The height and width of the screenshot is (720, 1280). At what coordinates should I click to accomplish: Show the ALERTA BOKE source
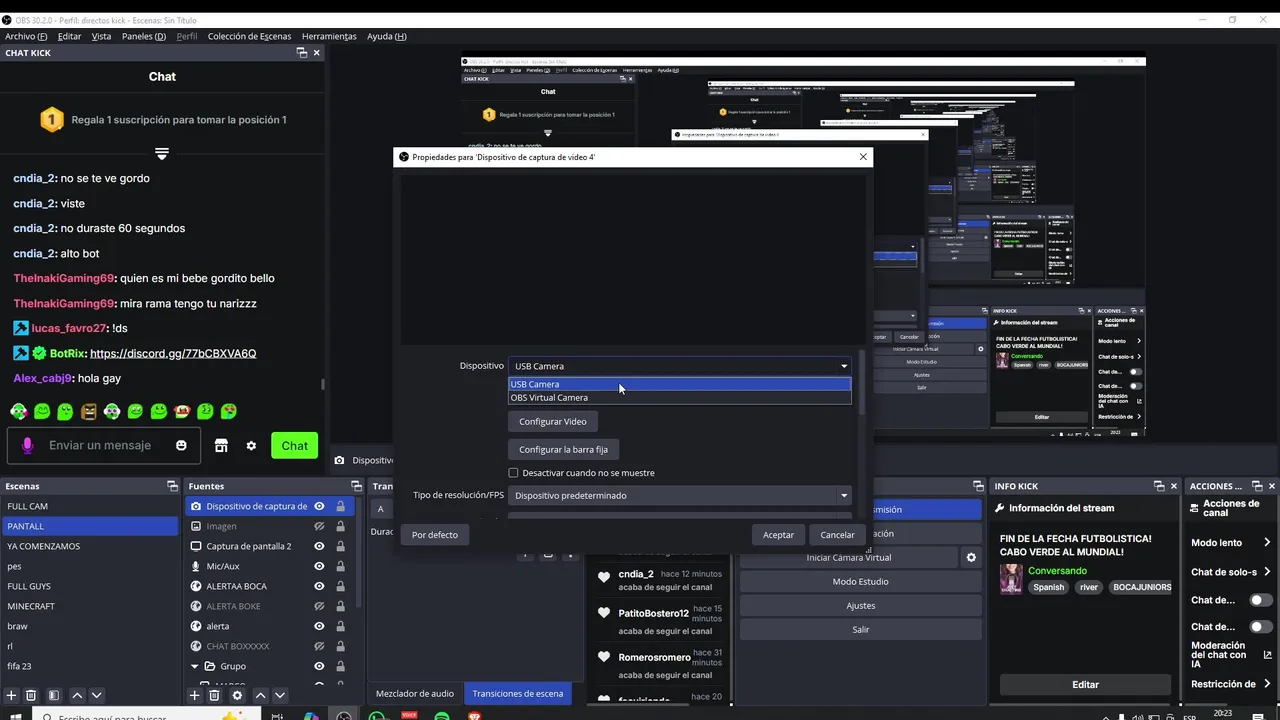tap(319, 606)
